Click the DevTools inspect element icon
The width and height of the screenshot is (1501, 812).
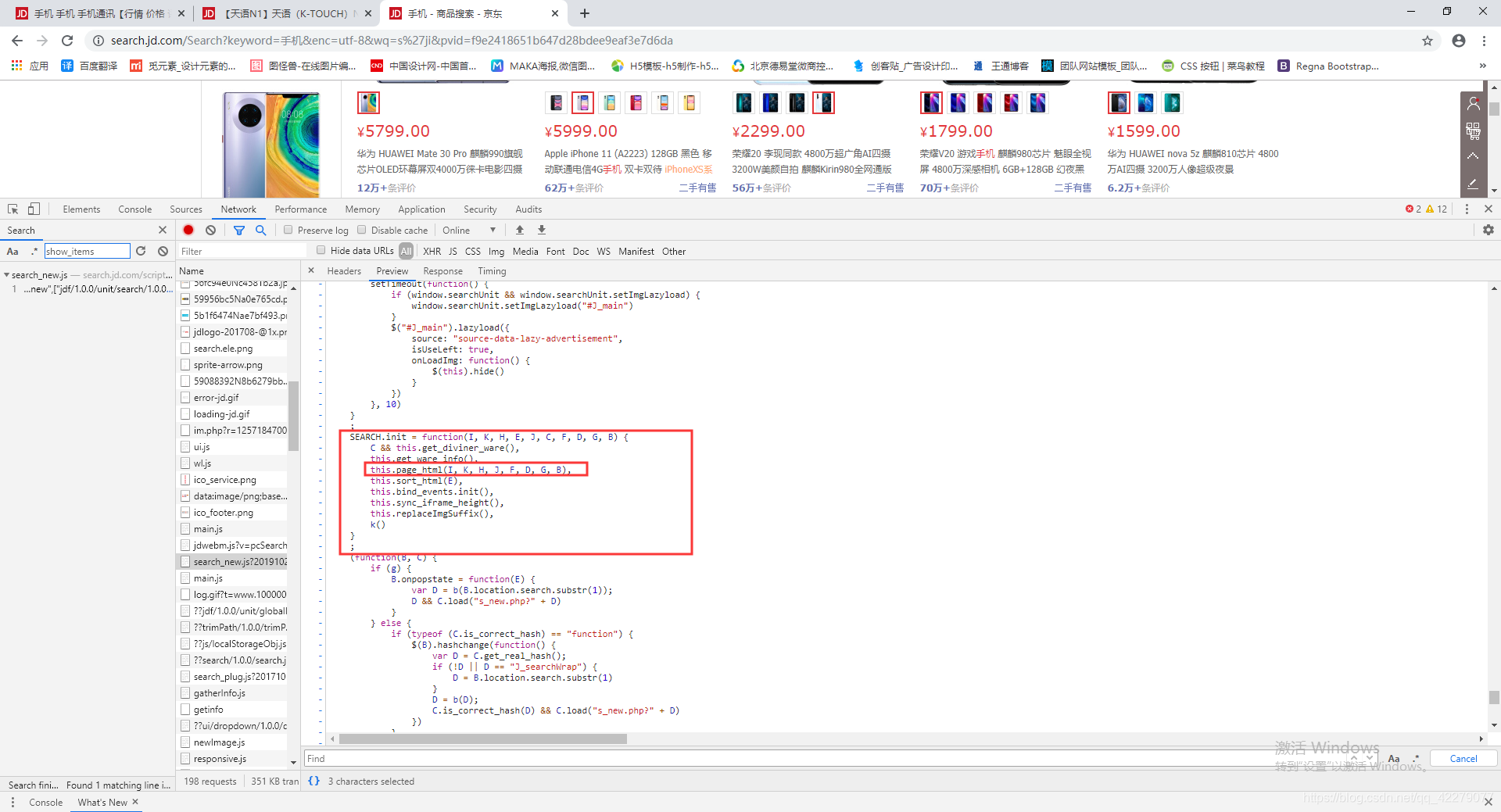coord(13,209)
